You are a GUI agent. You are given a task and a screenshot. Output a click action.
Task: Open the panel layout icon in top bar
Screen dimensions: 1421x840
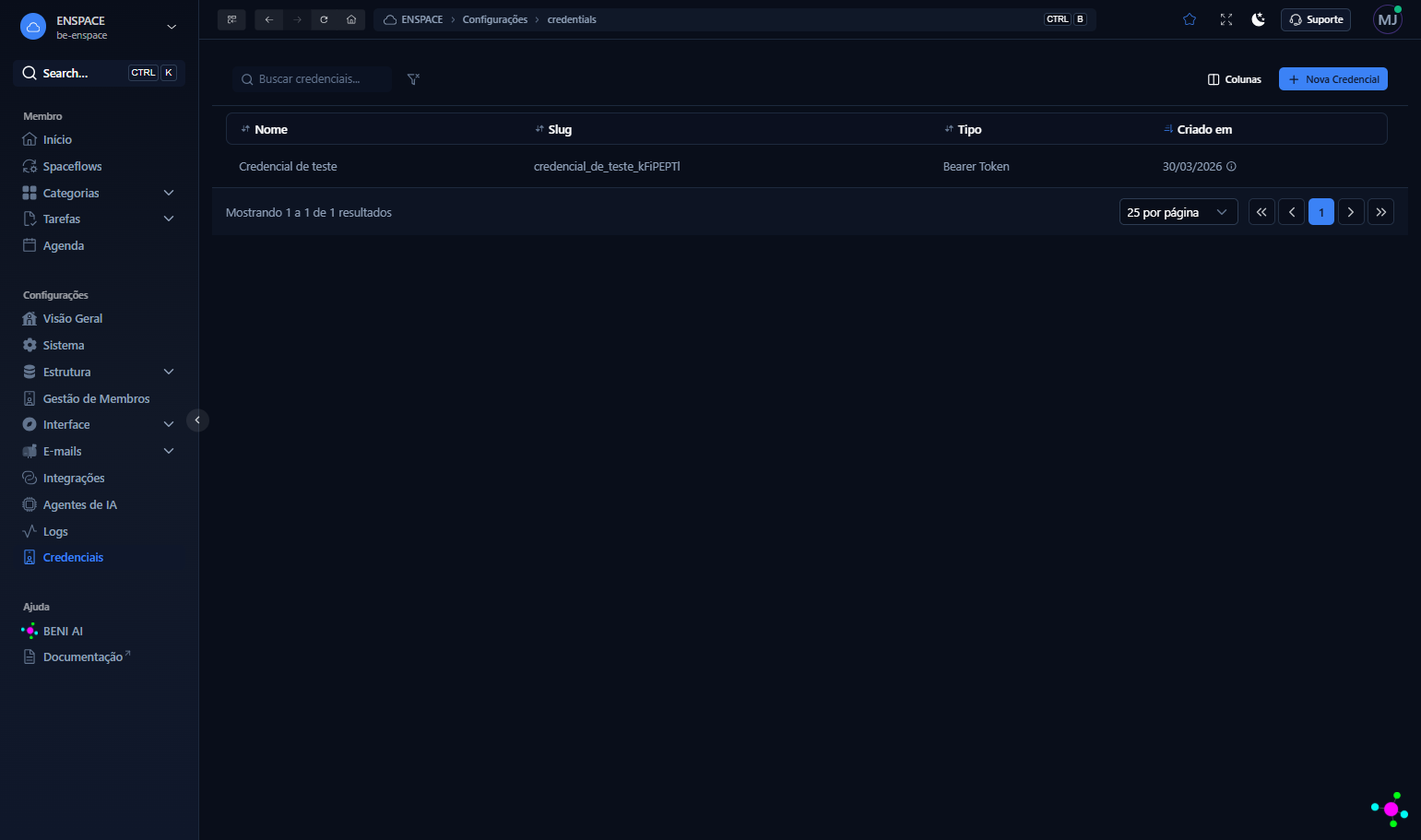[231, 19]
